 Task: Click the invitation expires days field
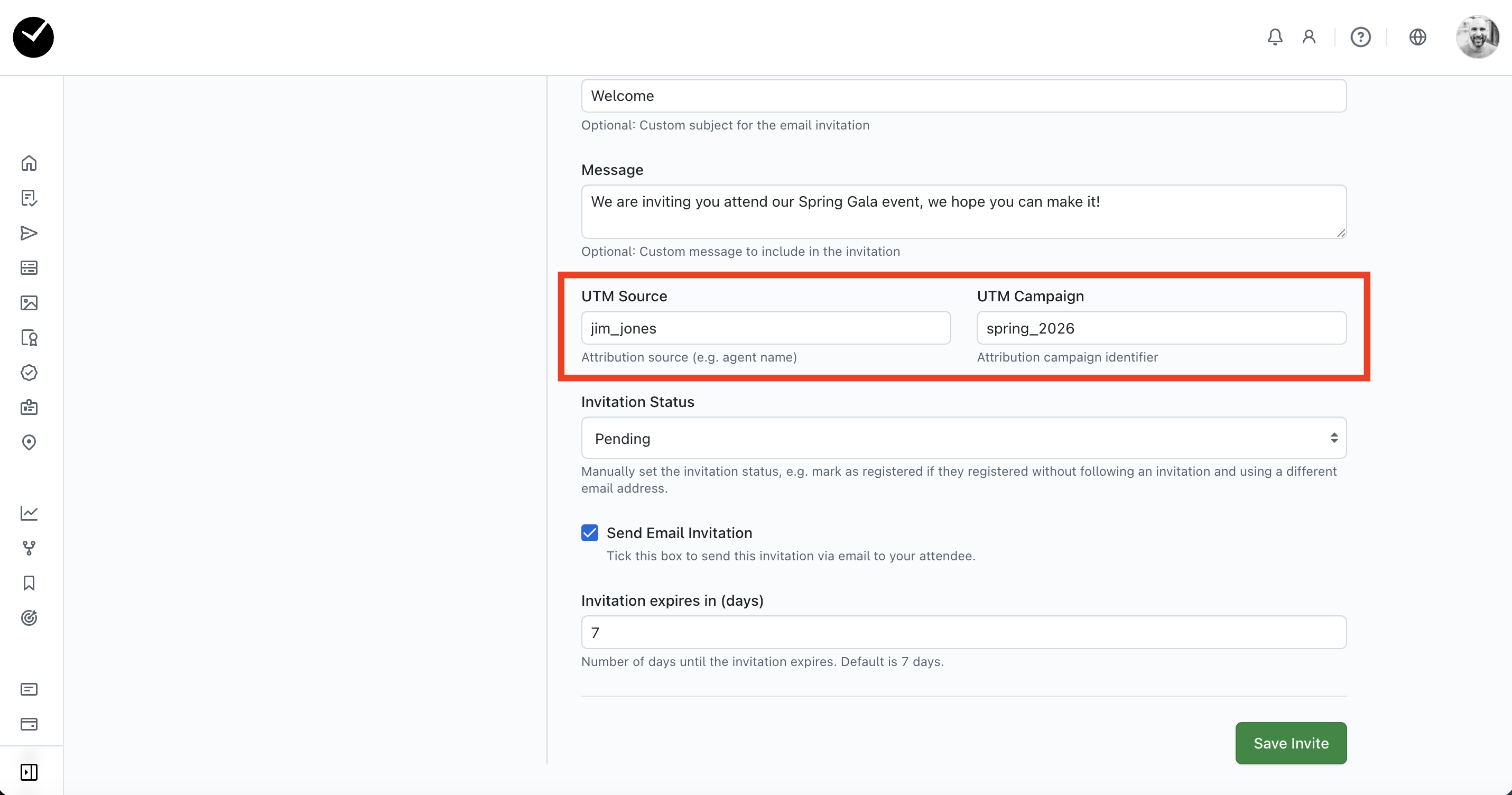click(x=963, y=632)
